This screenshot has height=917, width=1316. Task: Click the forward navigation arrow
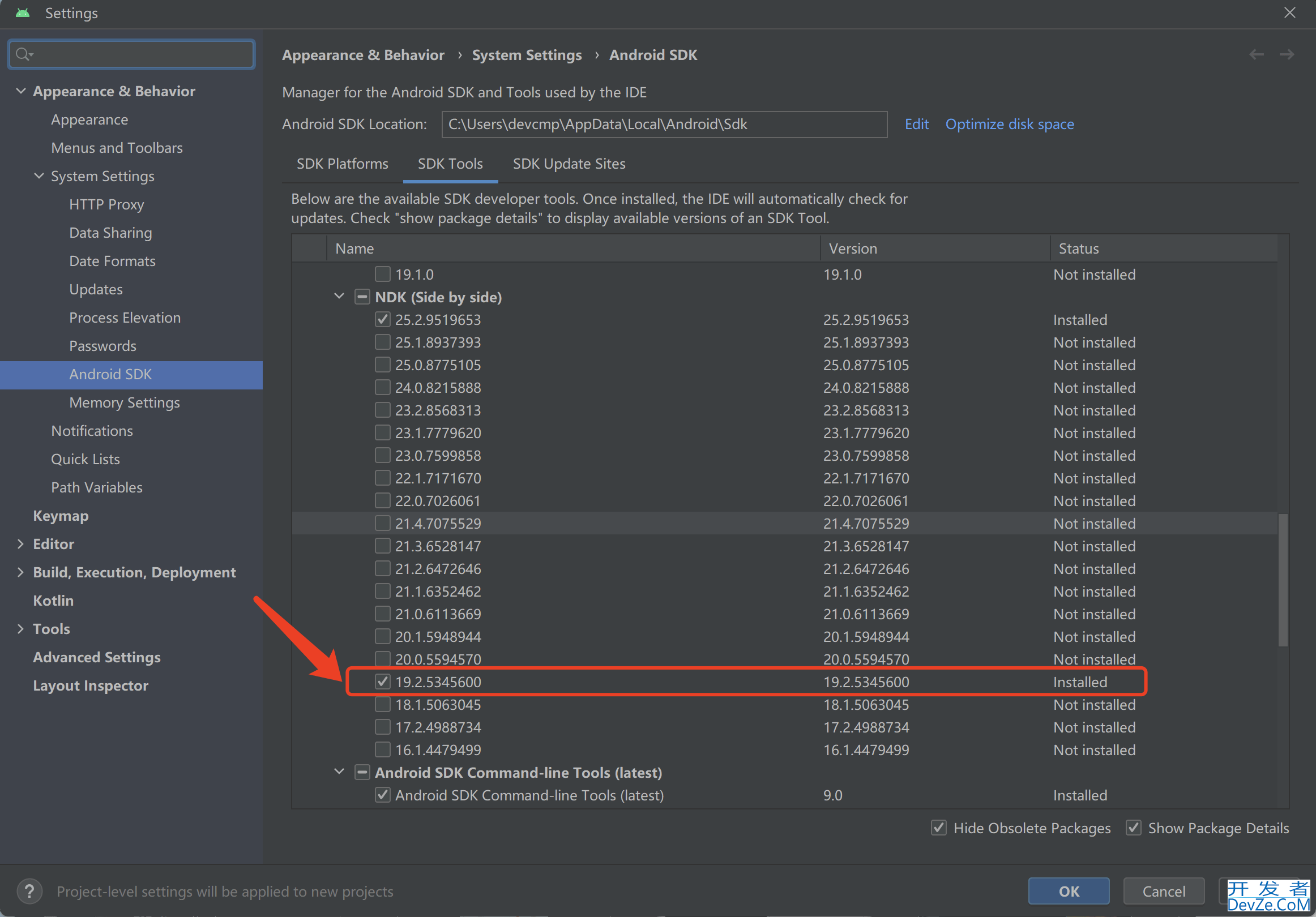coord(1287,54)
